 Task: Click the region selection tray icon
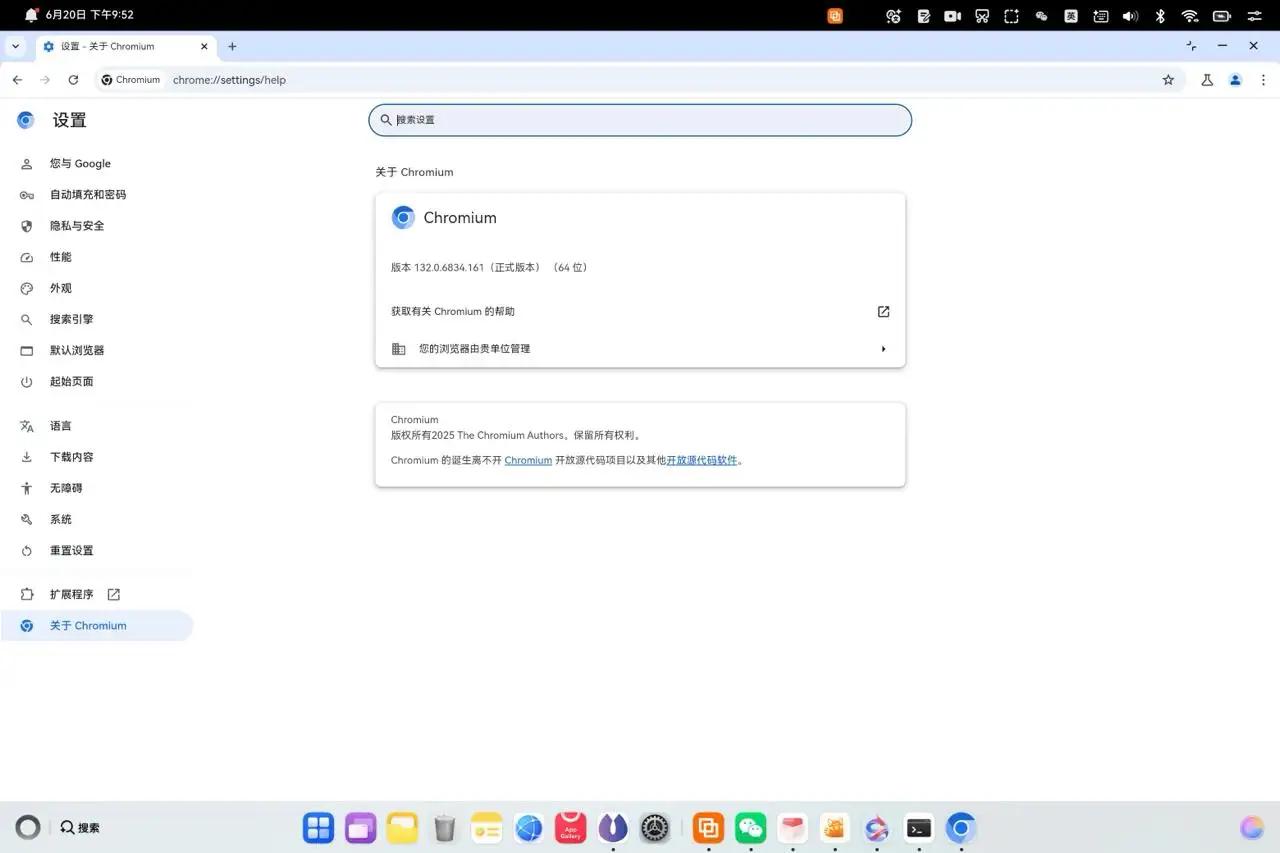[1012, 16]
